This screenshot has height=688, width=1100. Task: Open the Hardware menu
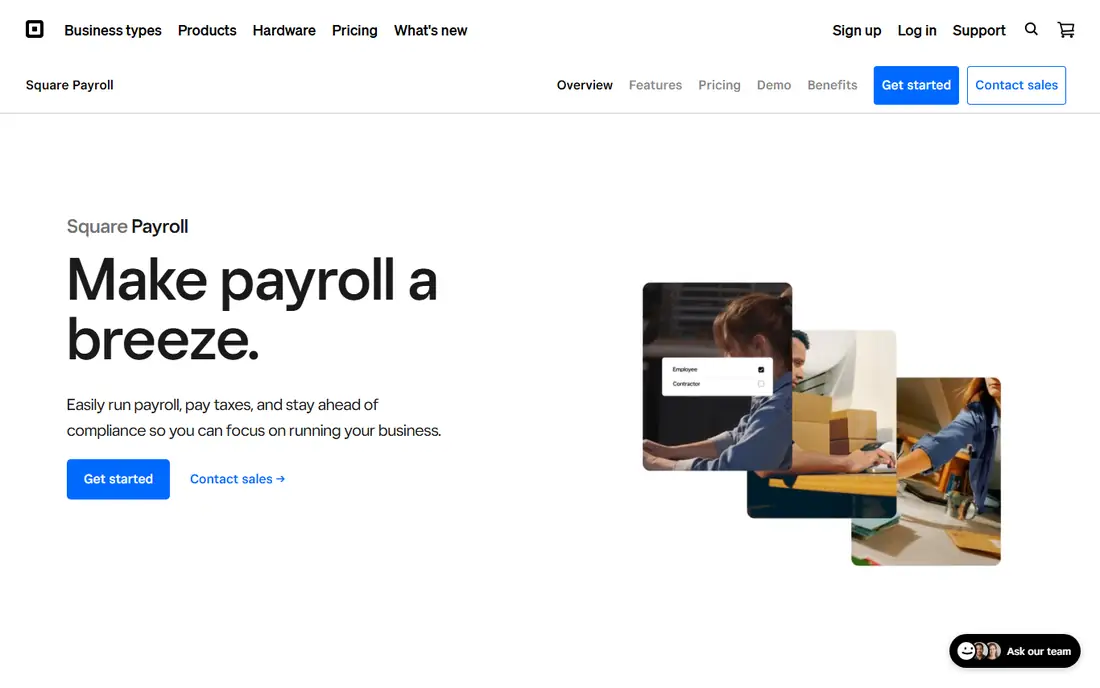(x=284, y=30)
